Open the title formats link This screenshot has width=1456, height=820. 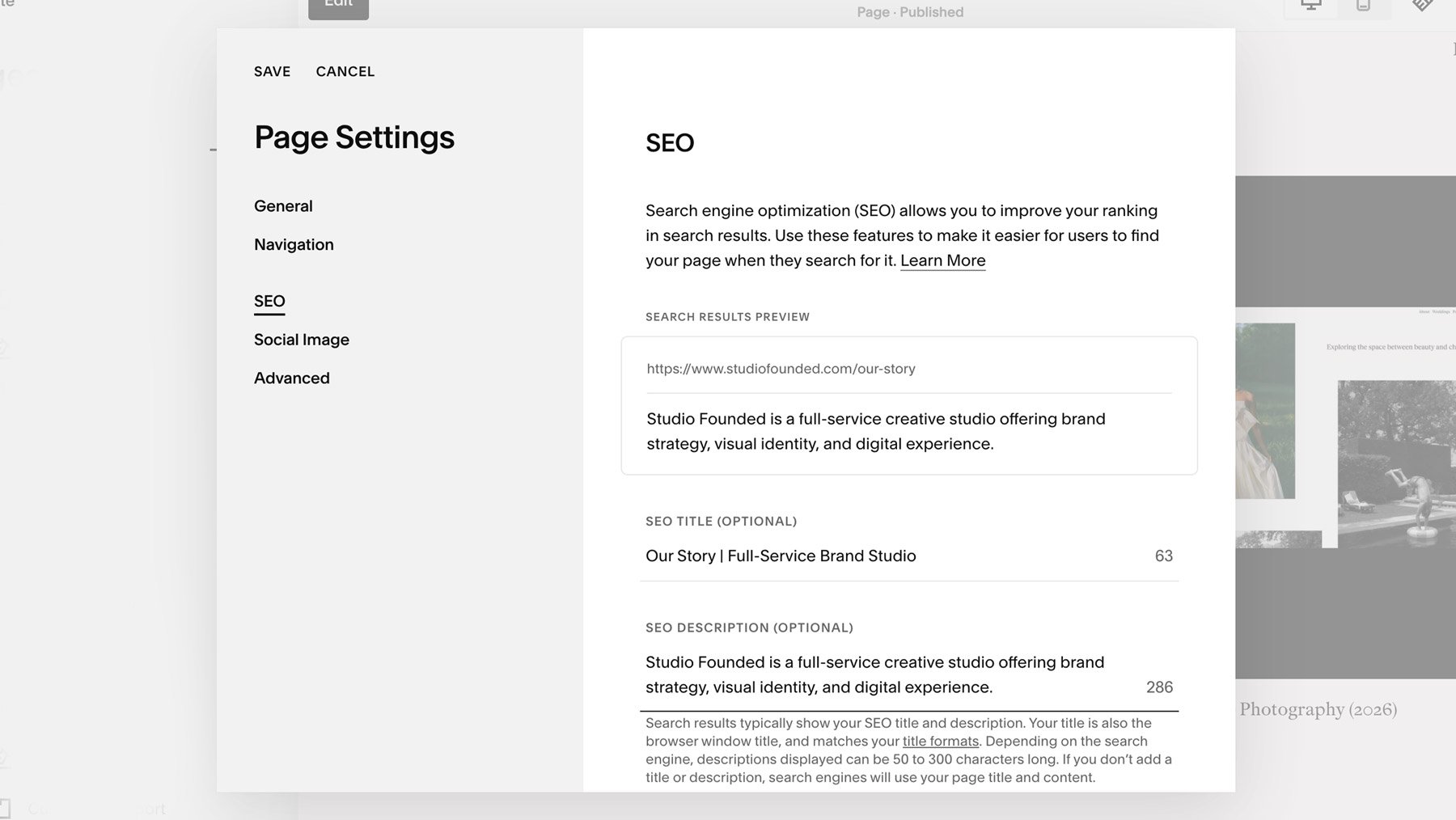(941, 741)
